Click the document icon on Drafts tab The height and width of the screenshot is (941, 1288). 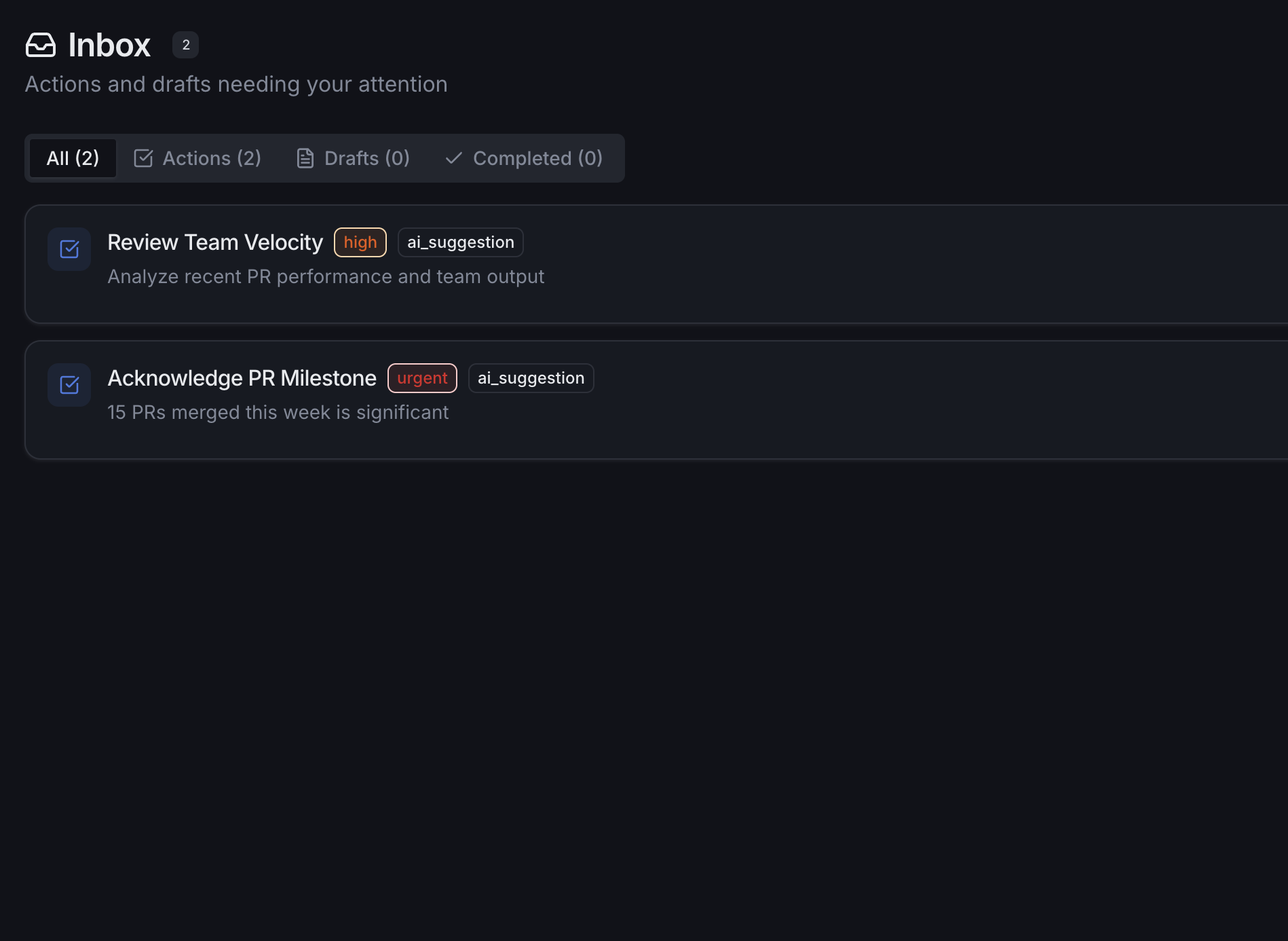(x=304, y=158)
